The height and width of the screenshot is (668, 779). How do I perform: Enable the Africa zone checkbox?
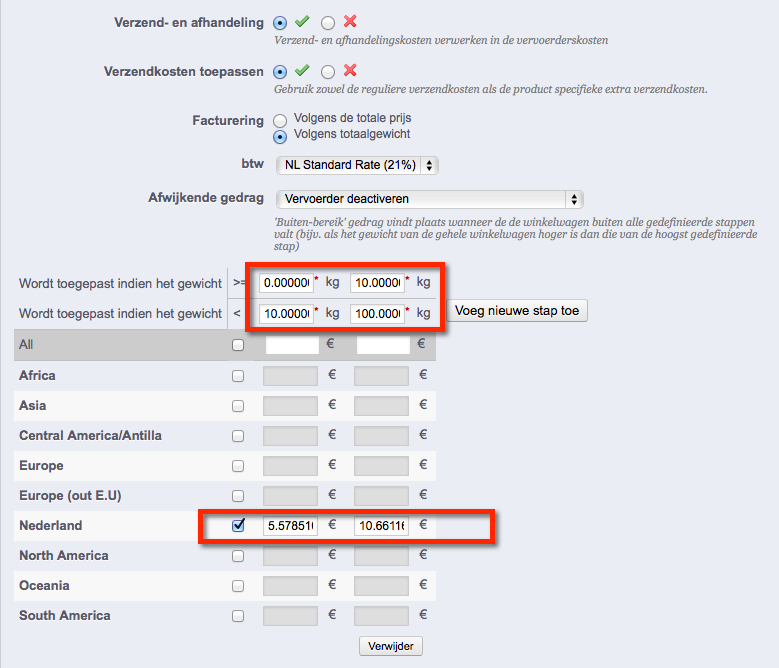(x=238, y=376)
